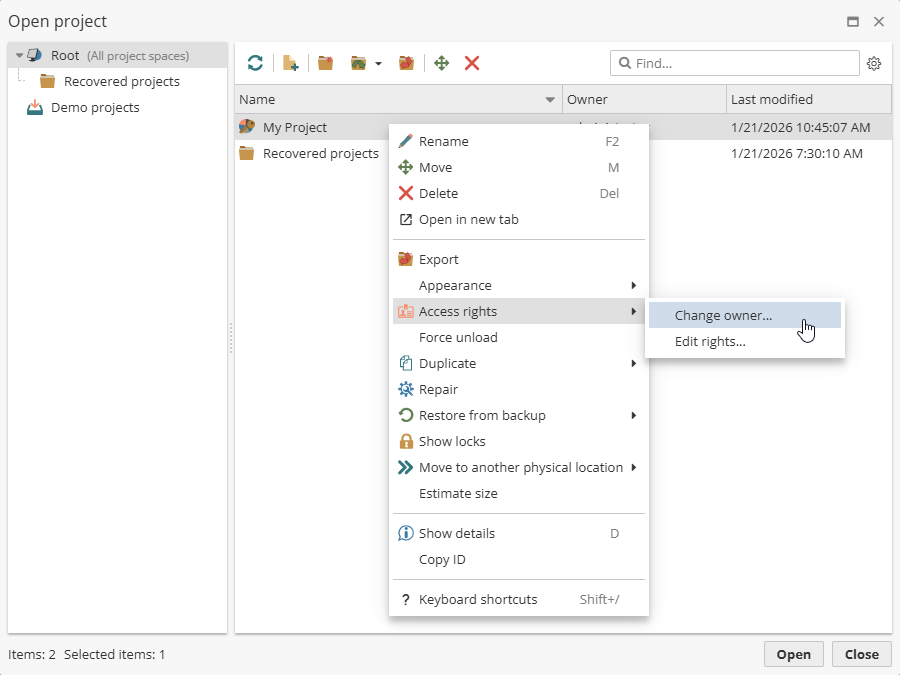The height and width of the screenshot is (675, 900).
Task: Click the Export icon in the toolbar
Action: point(406,63)
